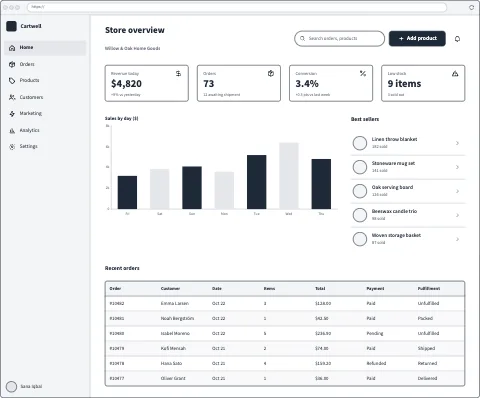The width and height of the screenshot is (480, 398).
Task: Click the dollar icon on Revenue card
Action: coord(178,73)
